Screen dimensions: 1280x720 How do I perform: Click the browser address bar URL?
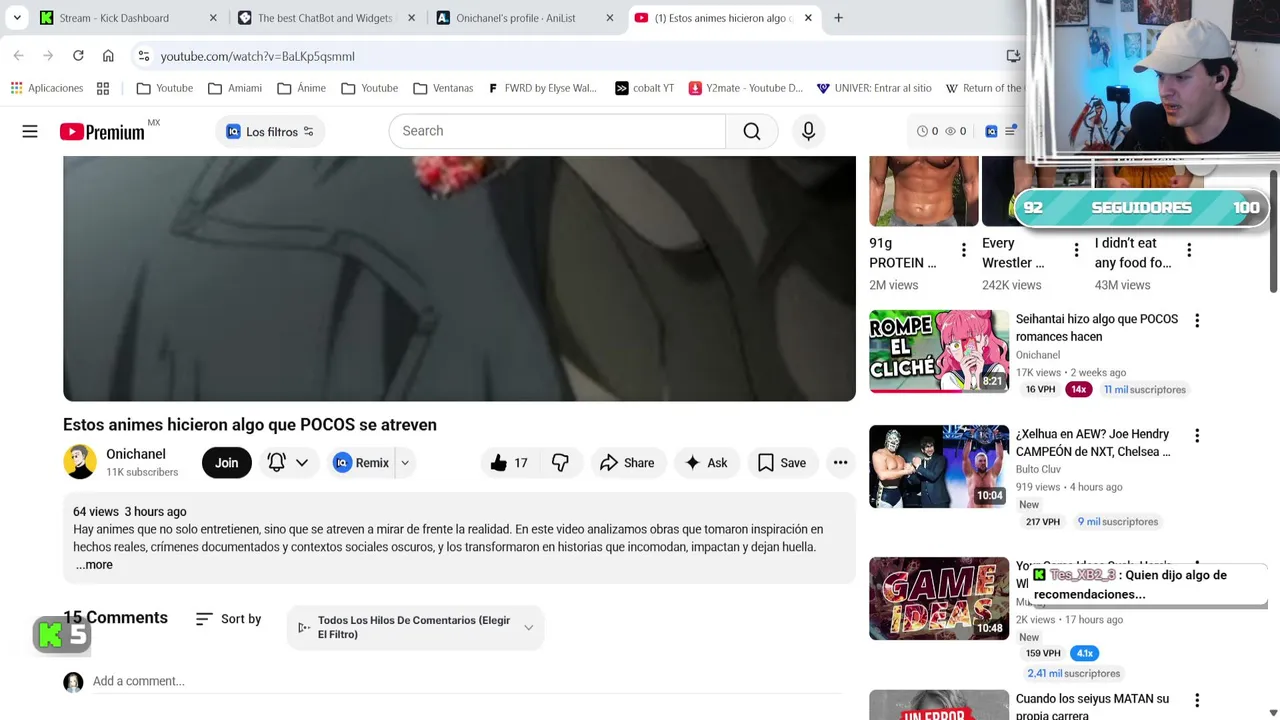[258, 56]
